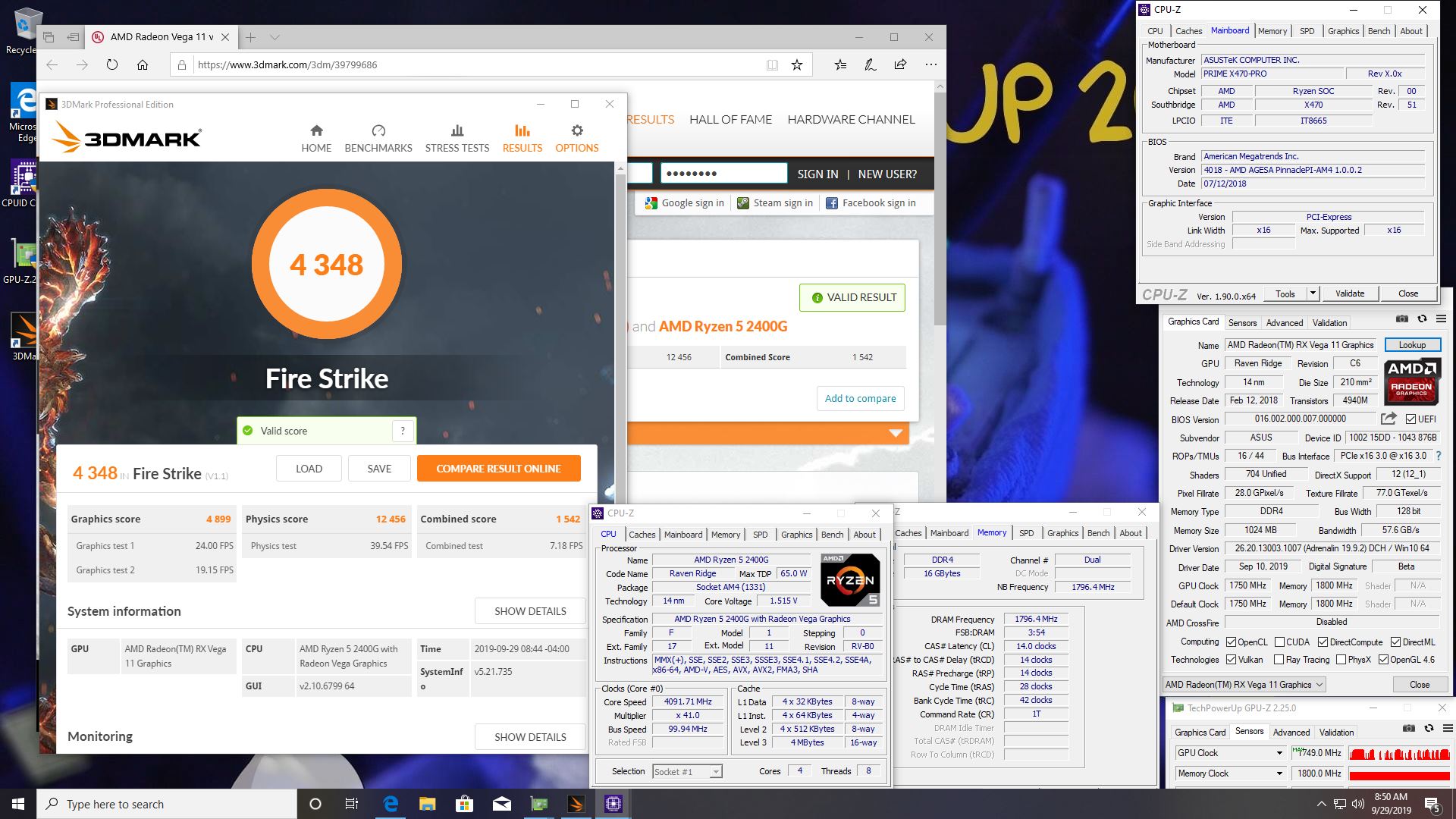
Task: Open the CPU-Z Tools dropdown arrow
Action: pos(1313,293)
